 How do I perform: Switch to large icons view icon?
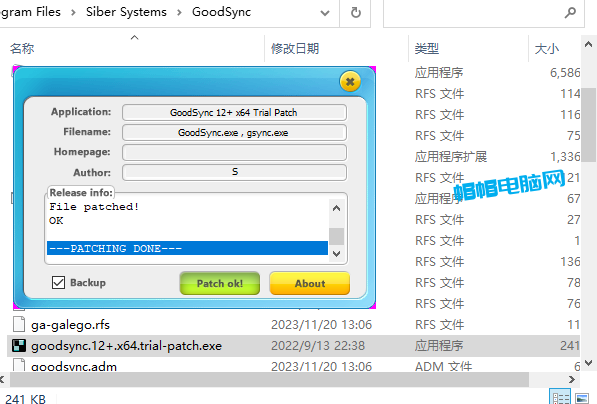click(582, 398)
